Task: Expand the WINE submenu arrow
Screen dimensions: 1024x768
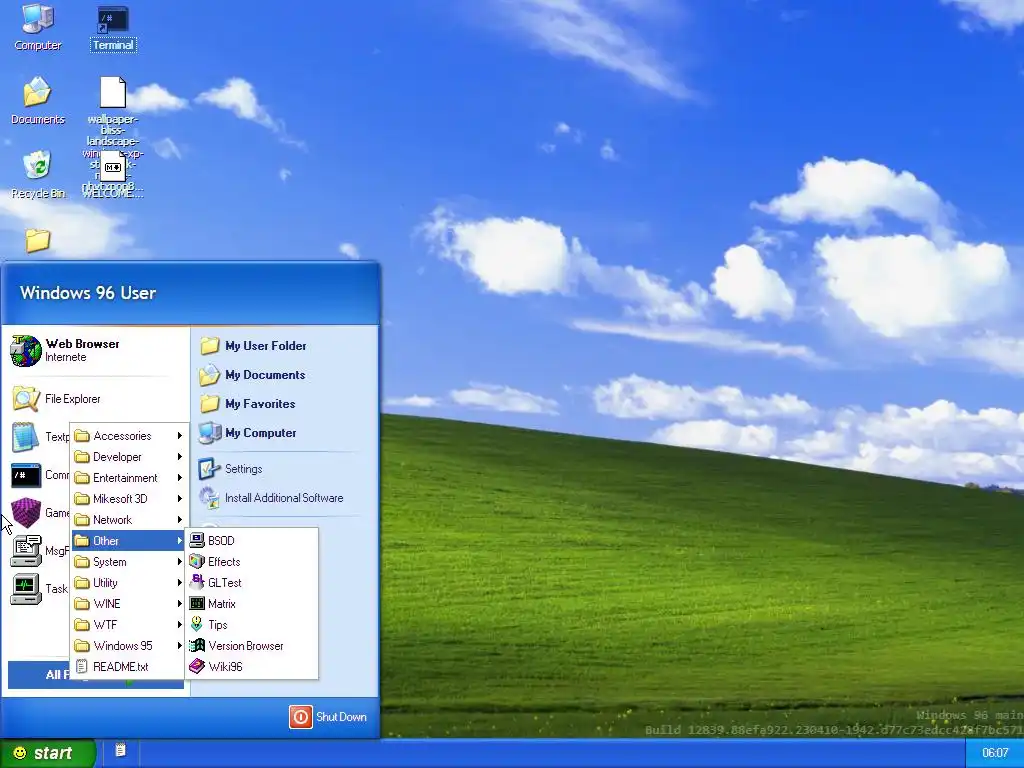Action: point(180,603)
